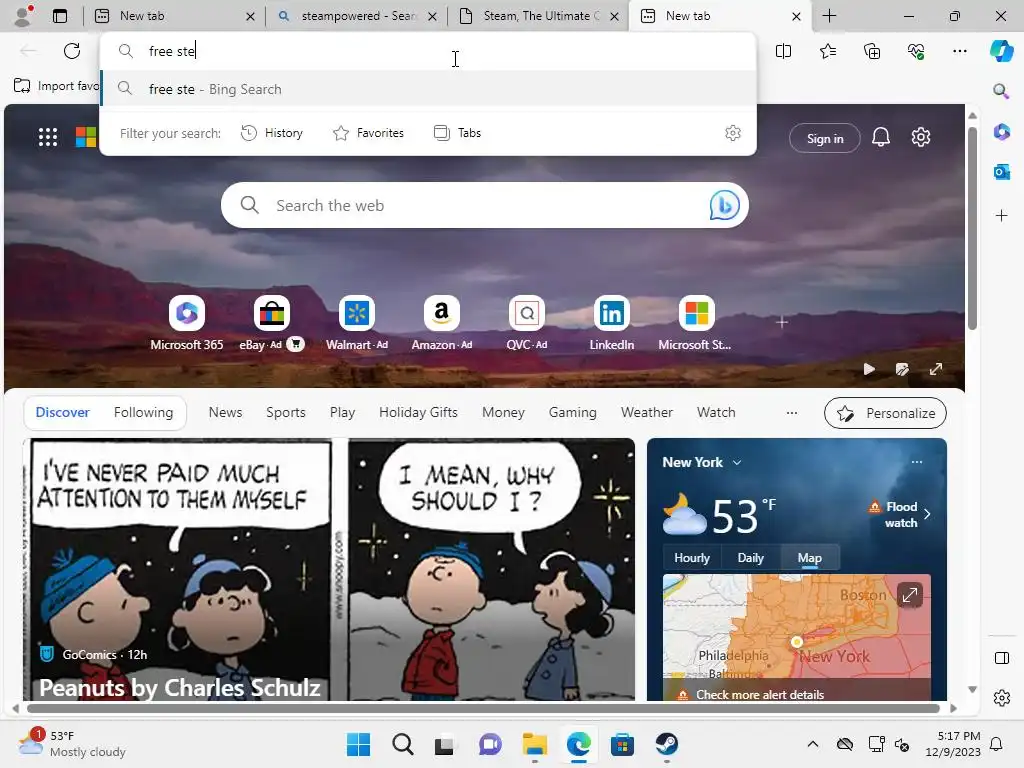
Task: Open Collections icon in toolbar
Action: click(x=872, y=51)
